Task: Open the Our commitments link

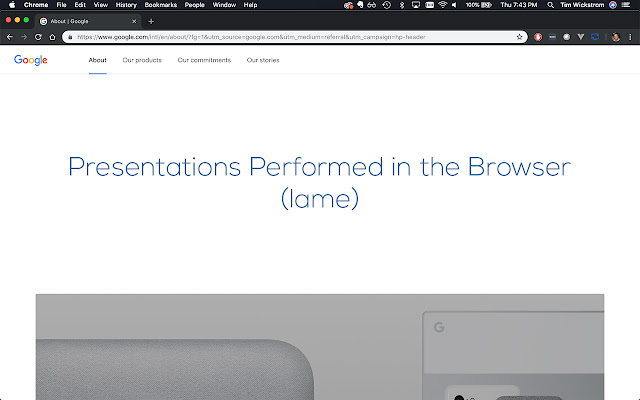Action: [204, 60]
